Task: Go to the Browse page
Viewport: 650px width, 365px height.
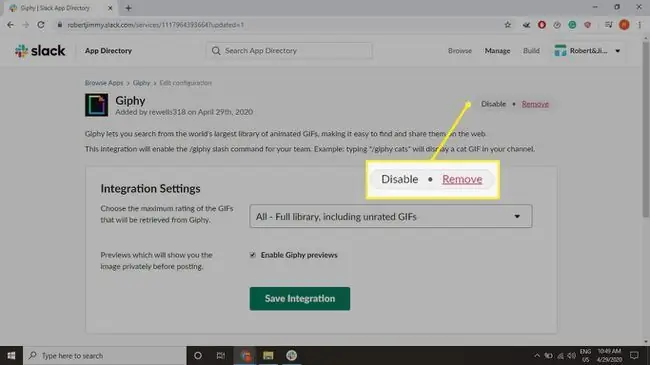Action: click(460, 51)
